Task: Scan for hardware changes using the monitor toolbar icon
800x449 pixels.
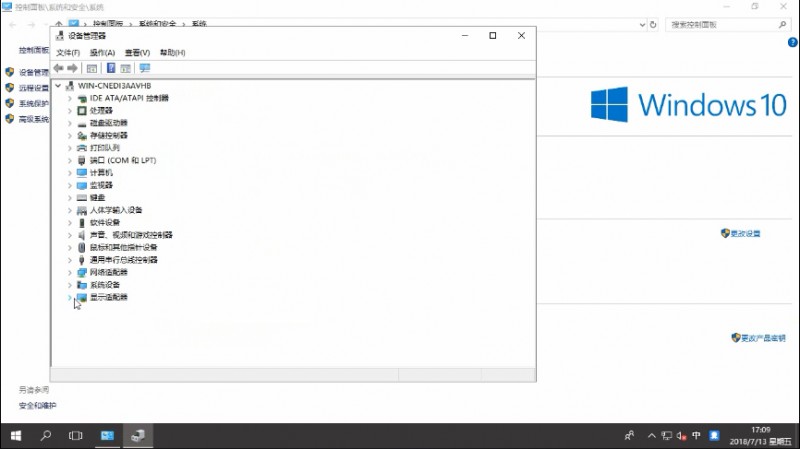Action: tap(145, 68)
